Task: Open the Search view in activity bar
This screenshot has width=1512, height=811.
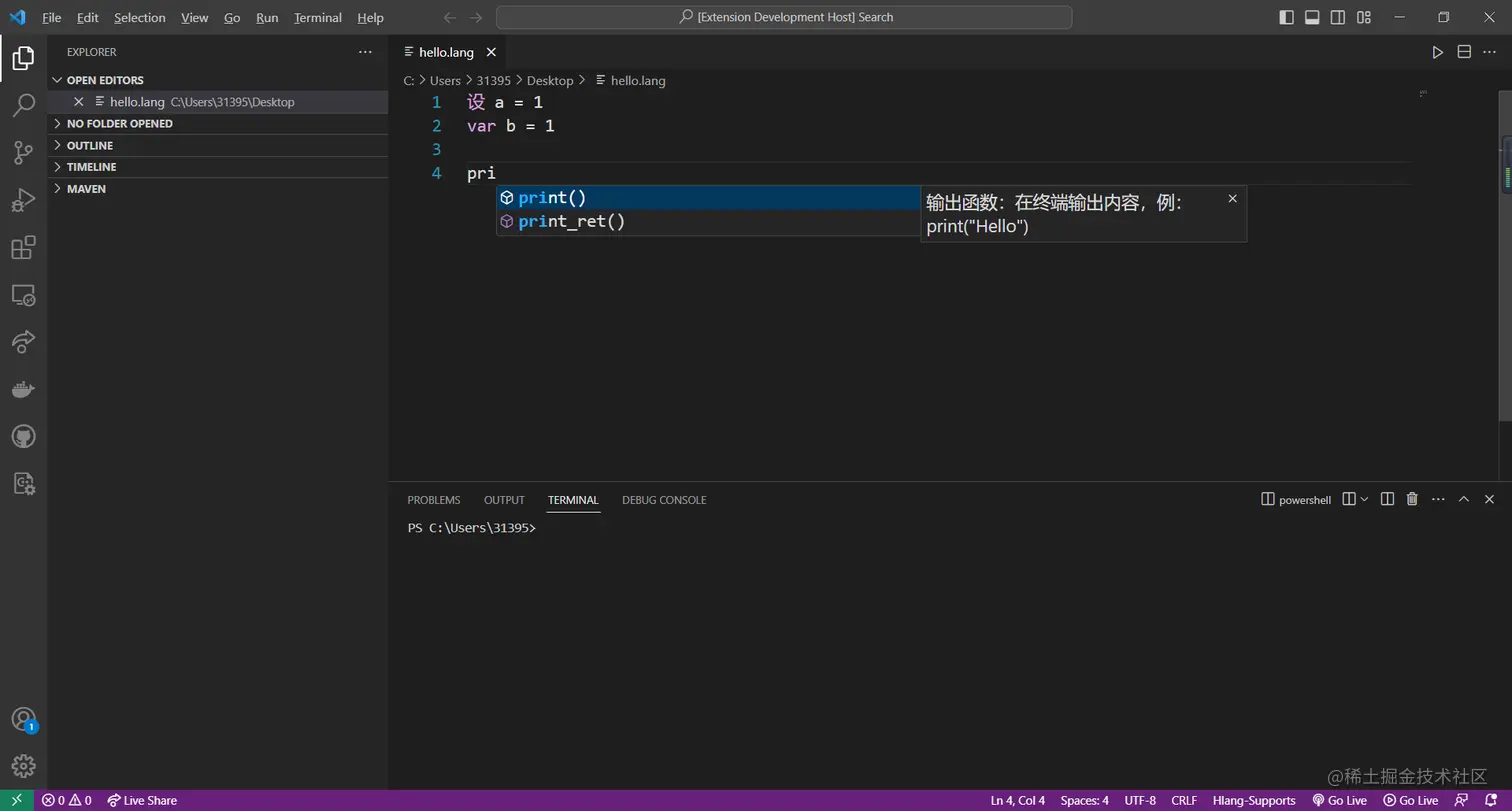Action: 23,105
